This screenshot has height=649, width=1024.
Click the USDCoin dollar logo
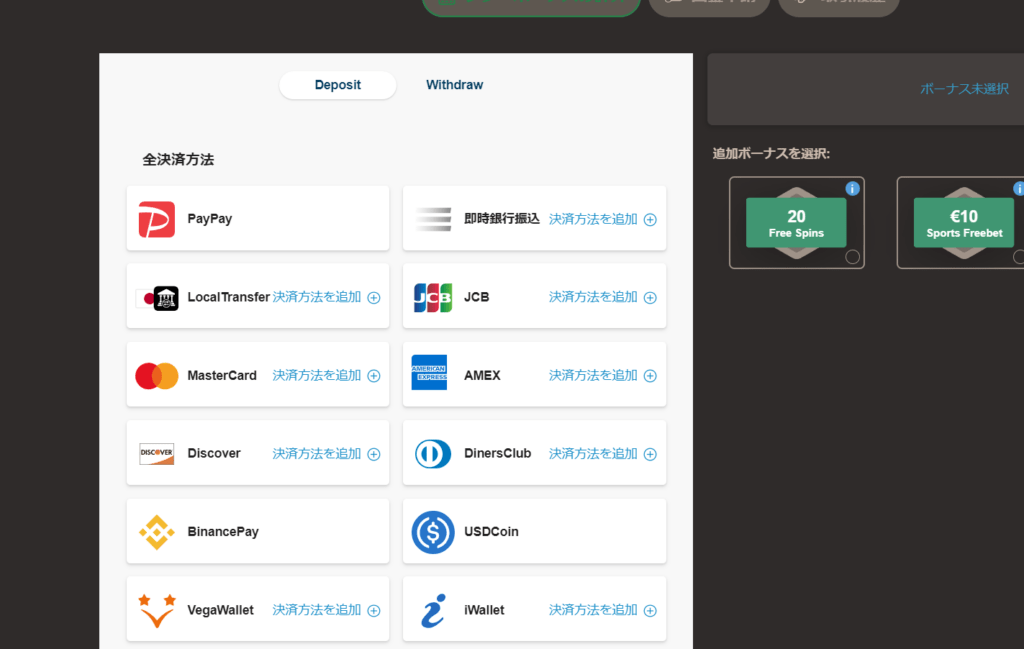[433, 532]
